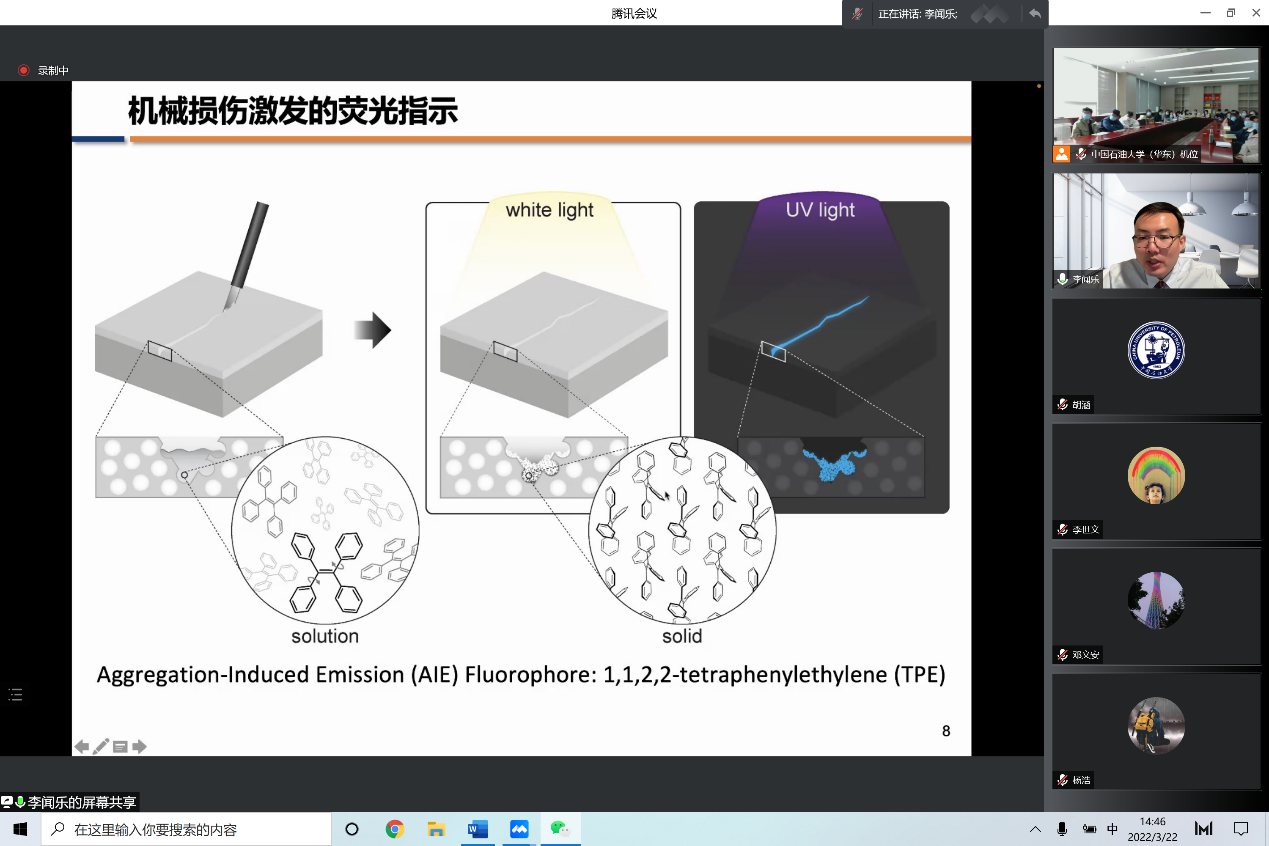
Task: Open the list menu icon at left edge
Action: click(x=15, y=694)
